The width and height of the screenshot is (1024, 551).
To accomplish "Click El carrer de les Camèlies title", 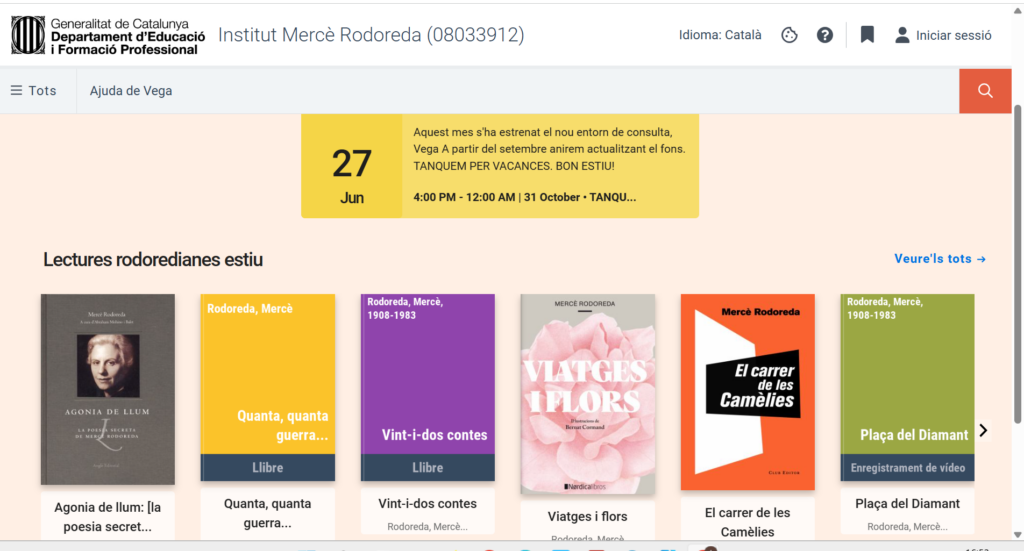I will pyautogui.click(x=748, y=522).
